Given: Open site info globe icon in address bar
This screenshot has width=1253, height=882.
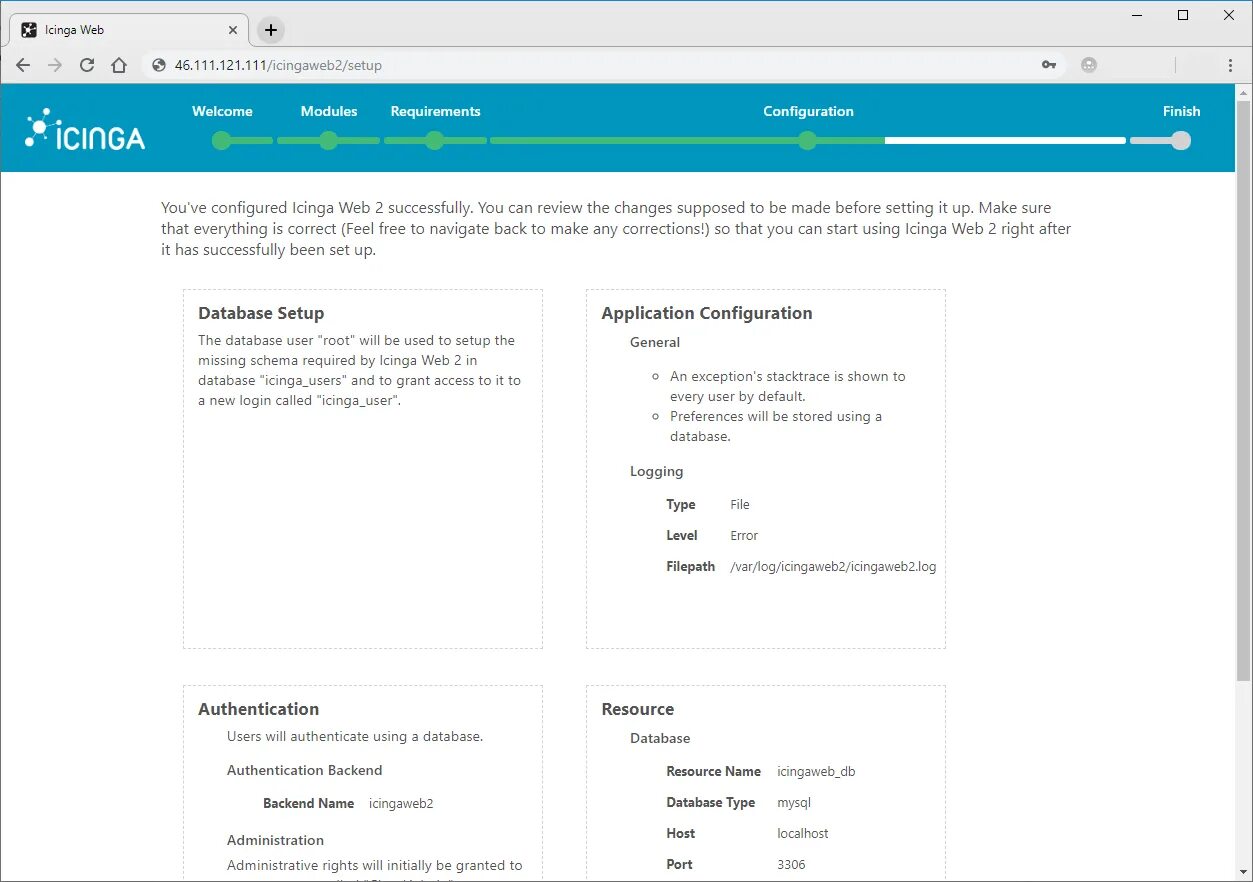Looking at the screenshot, I should tap(158, 65).
